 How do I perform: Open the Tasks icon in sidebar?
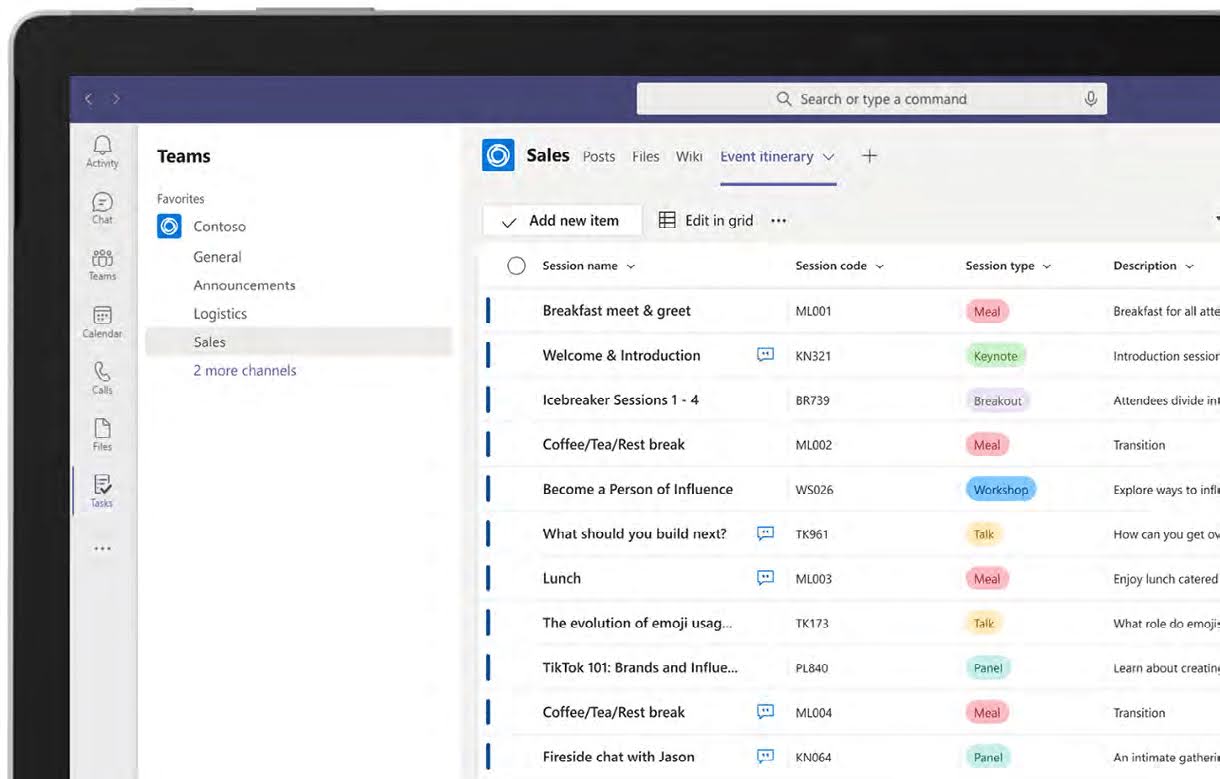pyautogui.click(x=102, y=485)
